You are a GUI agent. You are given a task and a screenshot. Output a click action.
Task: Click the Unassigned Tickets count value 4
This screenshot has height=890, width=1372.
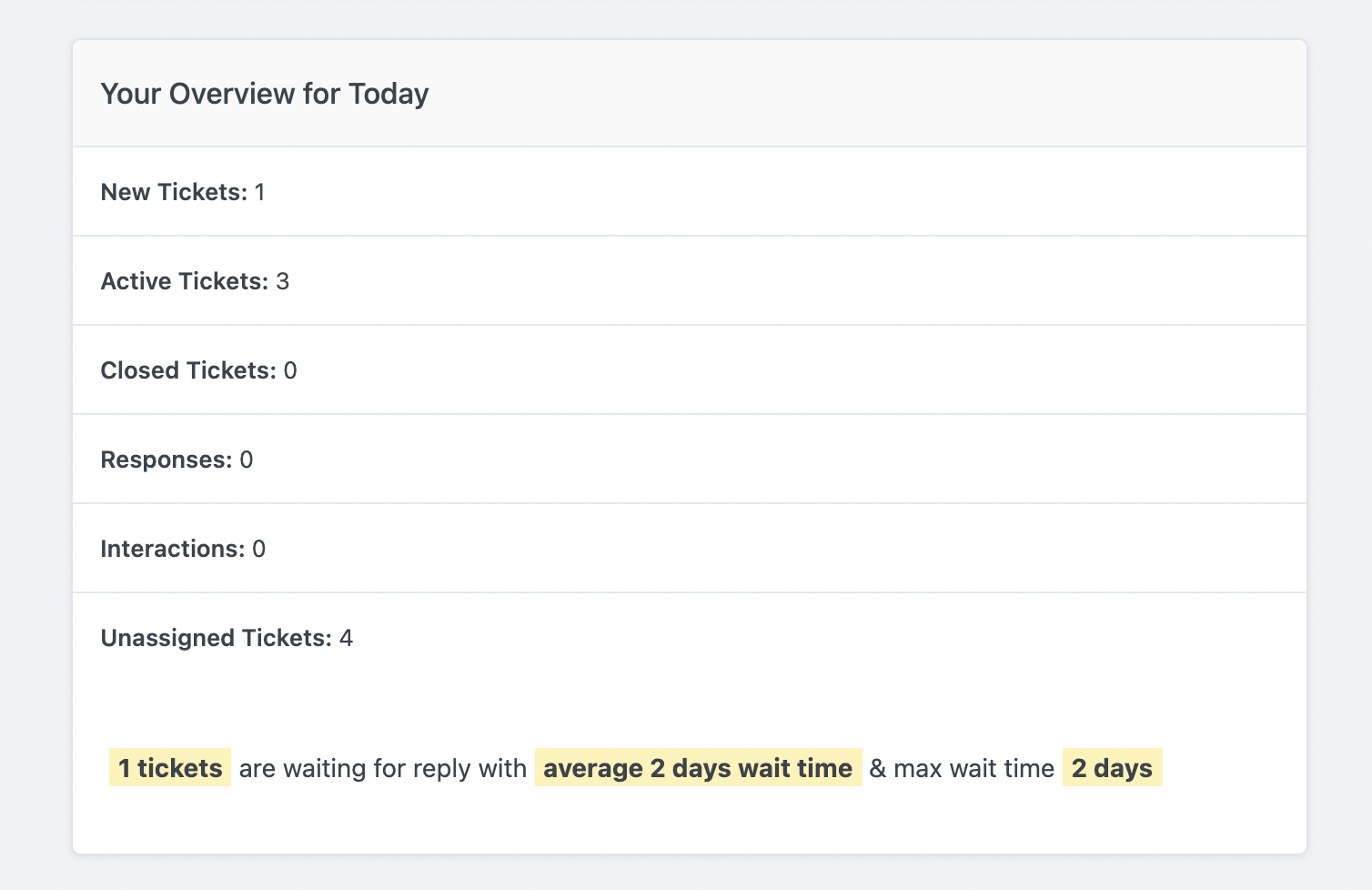coord(347,638)
